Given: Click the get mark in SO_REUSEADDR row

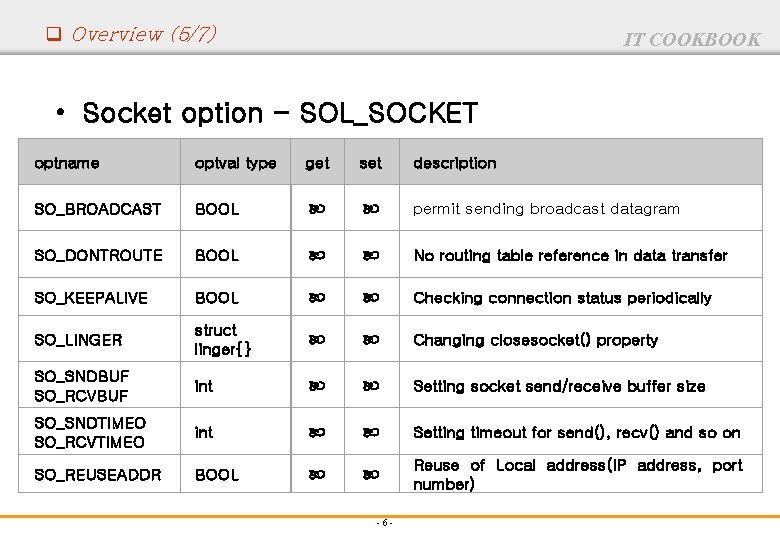Looking at the screenshot, I should point(317,475).
